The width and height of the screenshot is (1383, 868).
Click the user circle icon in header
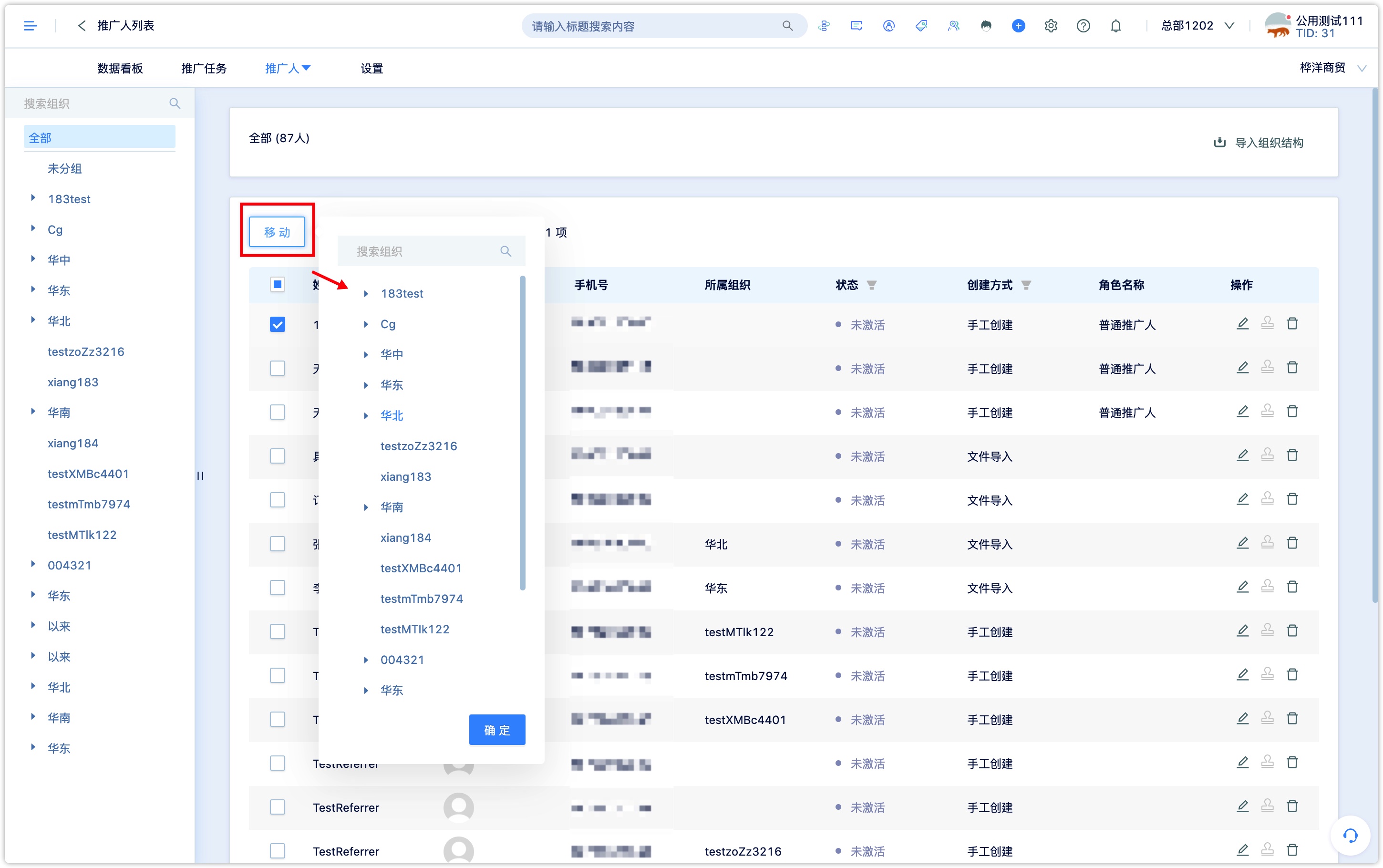tap(888, 26)
